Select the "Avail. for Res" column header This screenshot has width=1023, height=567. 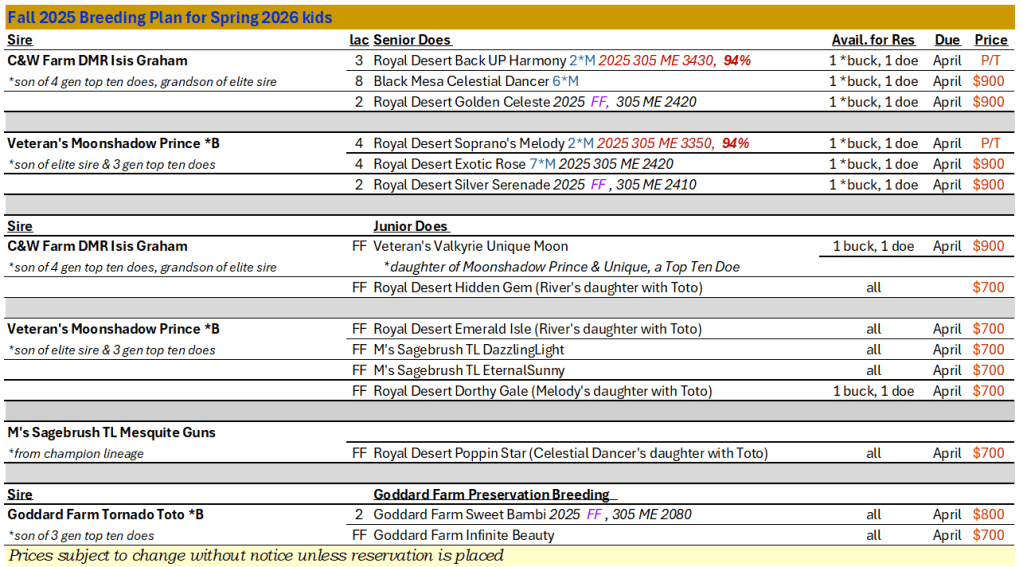[872, 40]
